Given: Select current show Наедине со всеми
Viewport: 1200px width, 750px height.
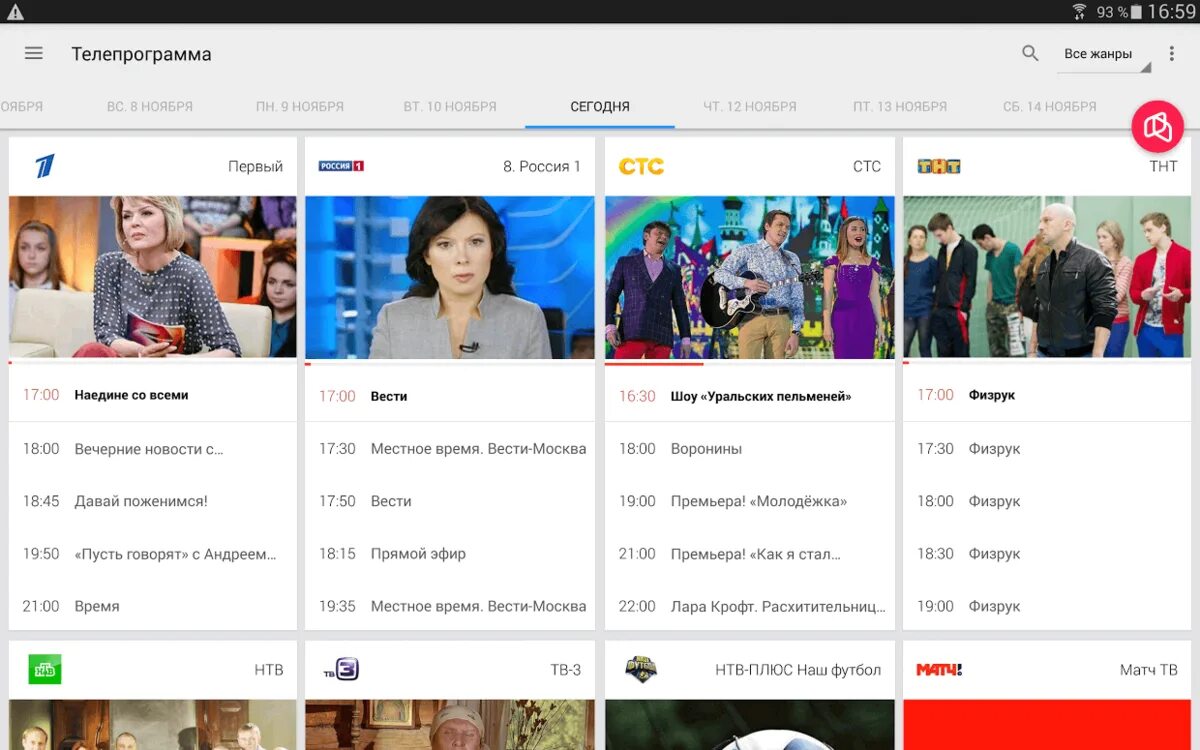Looking at the screenshot, I should (153, 395).
